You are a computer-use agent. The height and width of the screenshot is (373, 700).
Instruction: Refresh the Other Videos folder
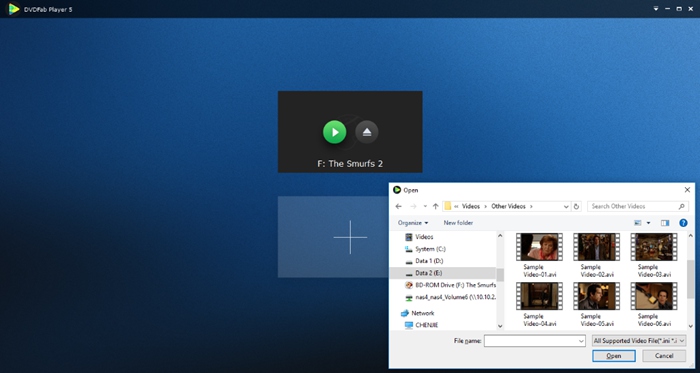[x=576, y=207]
